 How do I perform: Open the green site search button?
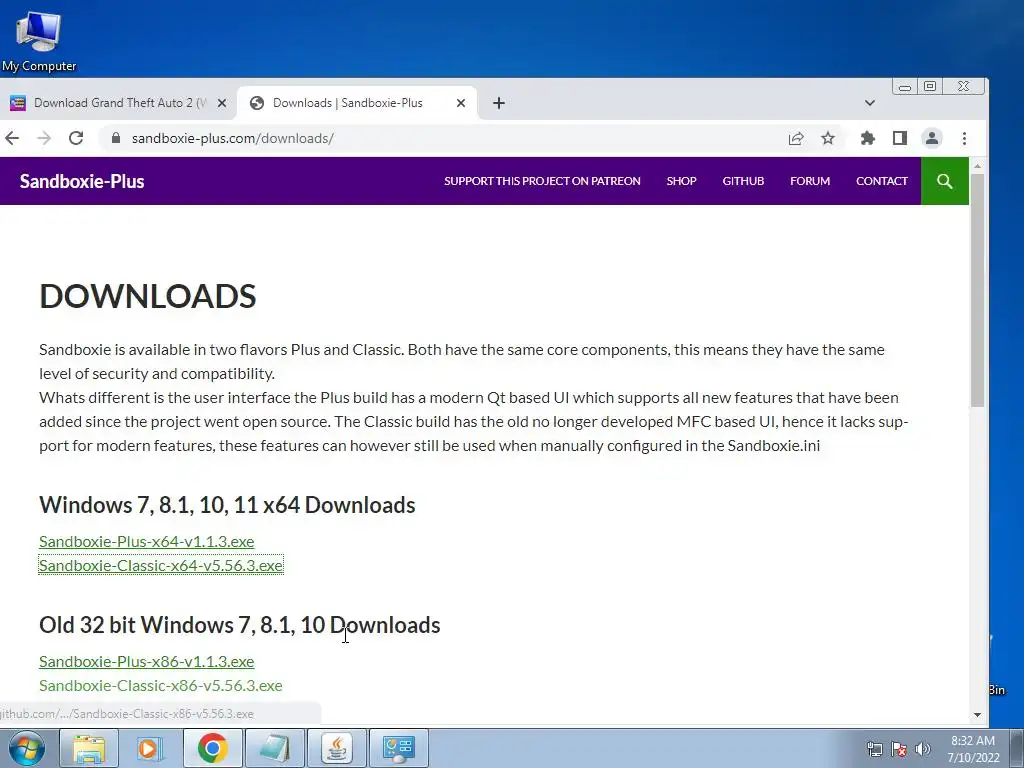click(944, 181)
